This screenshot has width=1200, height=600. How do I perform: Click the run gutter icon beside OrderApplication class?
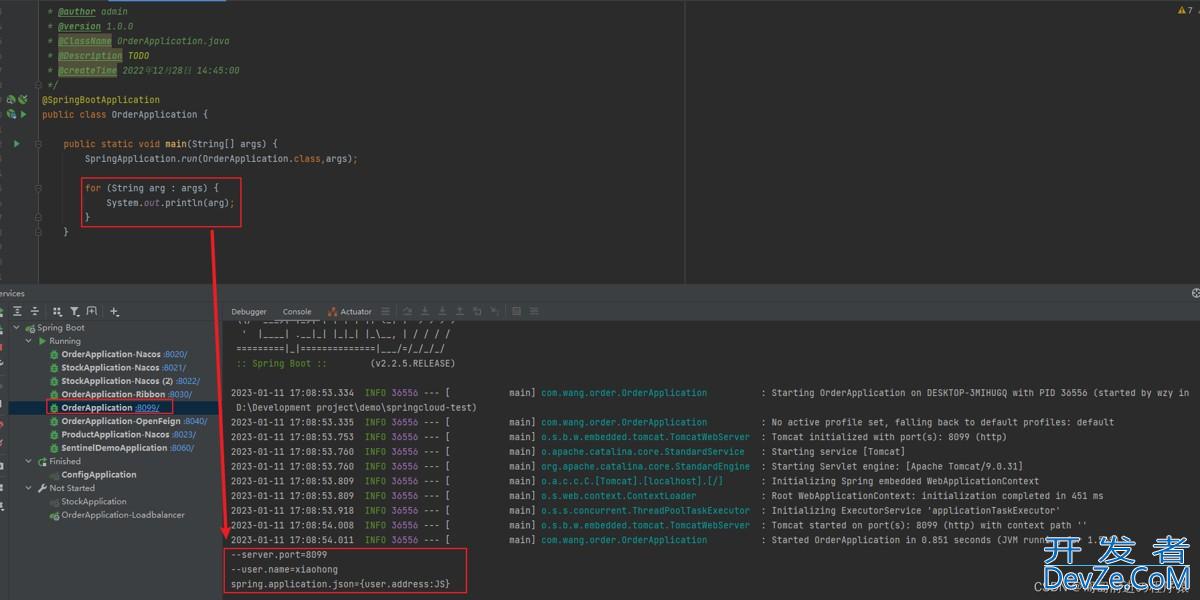[23, 115]
